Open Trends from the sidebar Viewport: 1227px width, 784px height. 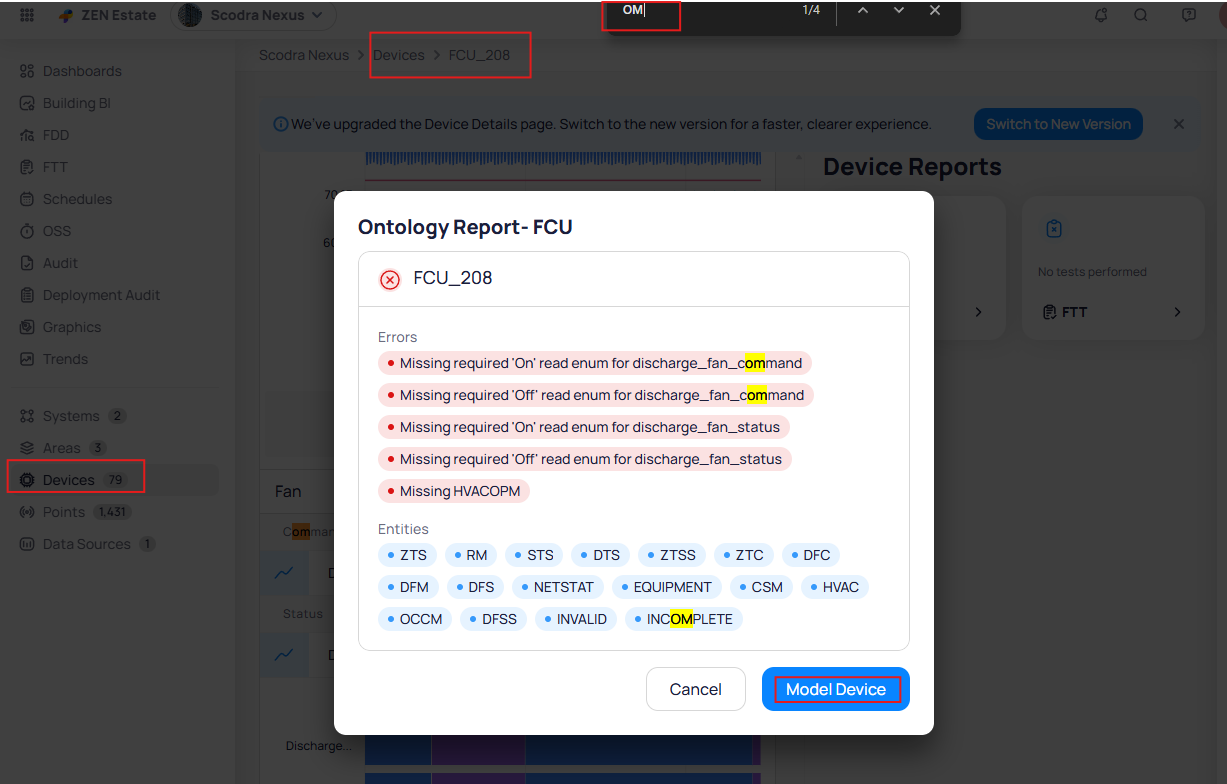[x=65, y=359]
